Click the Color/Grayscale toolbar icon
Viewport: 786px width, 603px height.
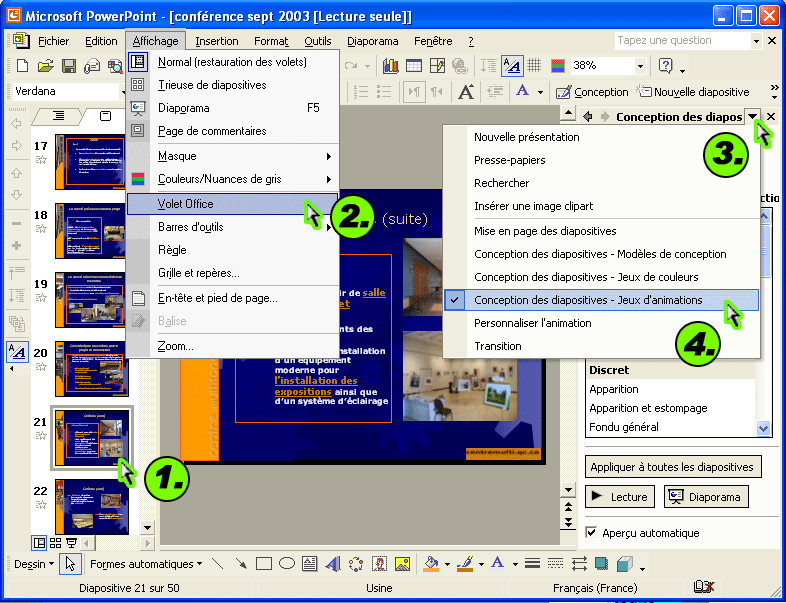(558, 65)
